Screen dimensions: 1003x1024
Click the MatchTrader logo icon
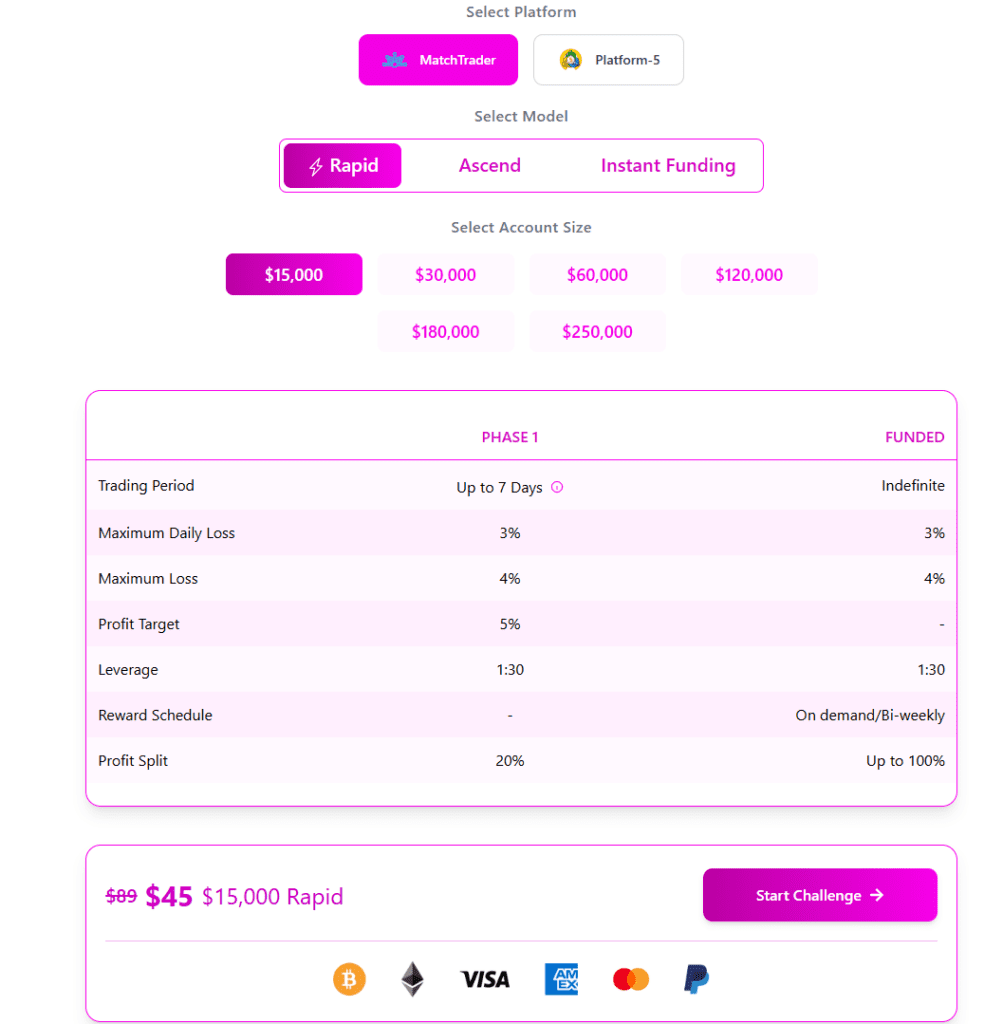tap(394, 60)
